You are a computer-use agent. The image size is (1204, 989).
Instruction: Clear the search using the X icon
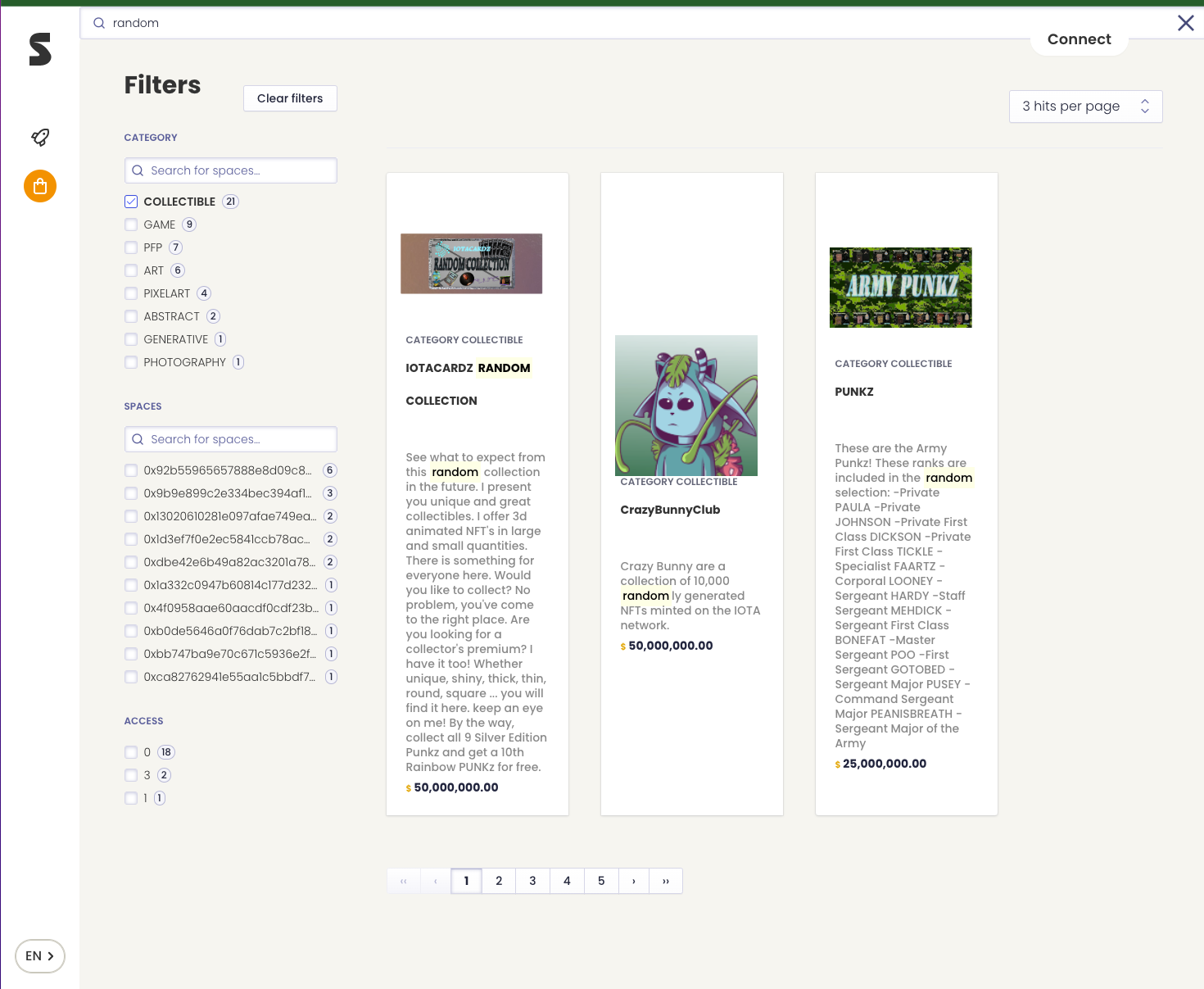1185,23
